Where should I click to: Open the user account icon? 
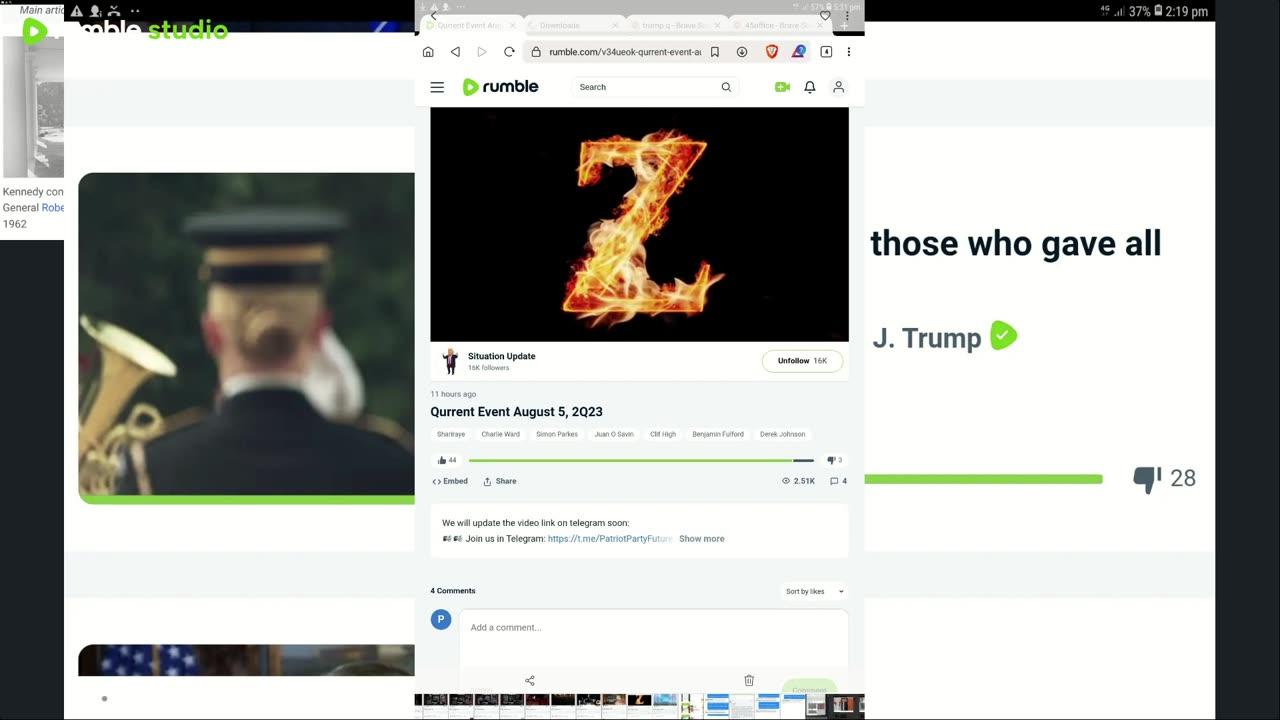(x=839, y=87)
